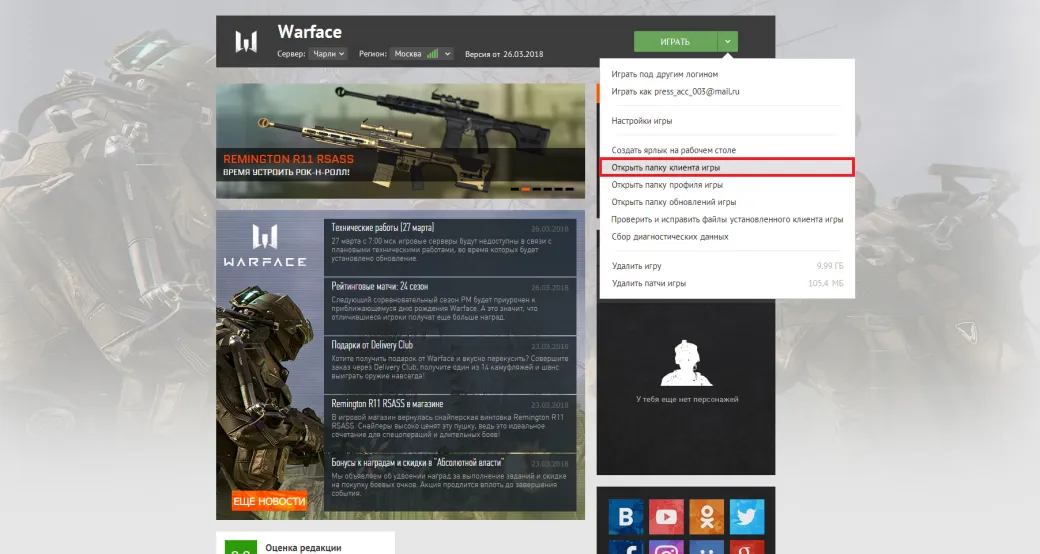Select Играть под другим логином
Viewport: 1040px width, 554px height.
(x=665, y=74)
